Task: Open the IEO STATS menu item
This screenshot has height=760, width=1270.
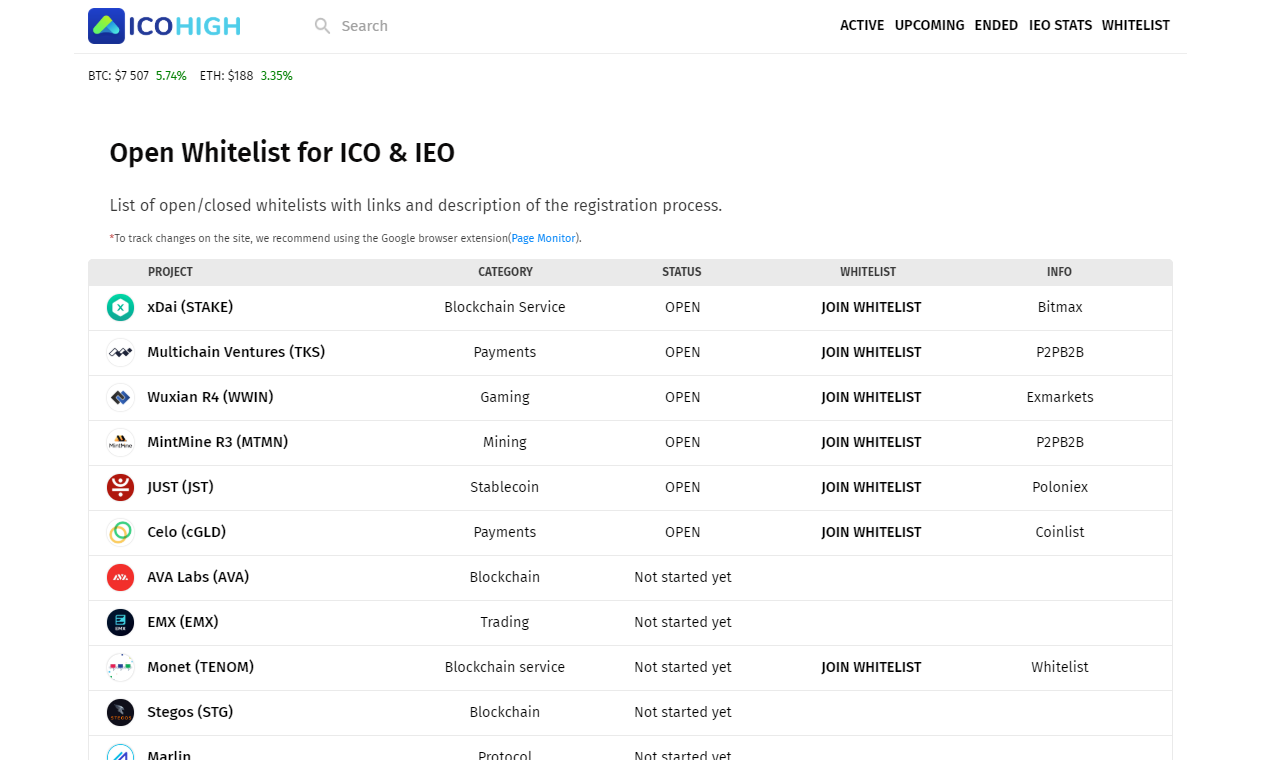Action: [1061, 26]
